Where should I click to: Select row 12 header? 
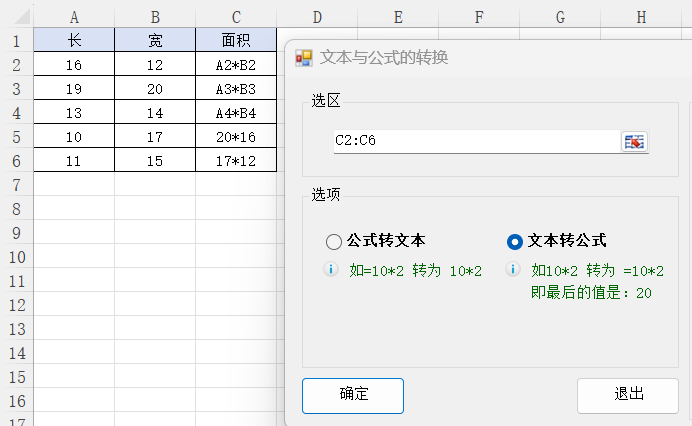[x=17, y=305]
